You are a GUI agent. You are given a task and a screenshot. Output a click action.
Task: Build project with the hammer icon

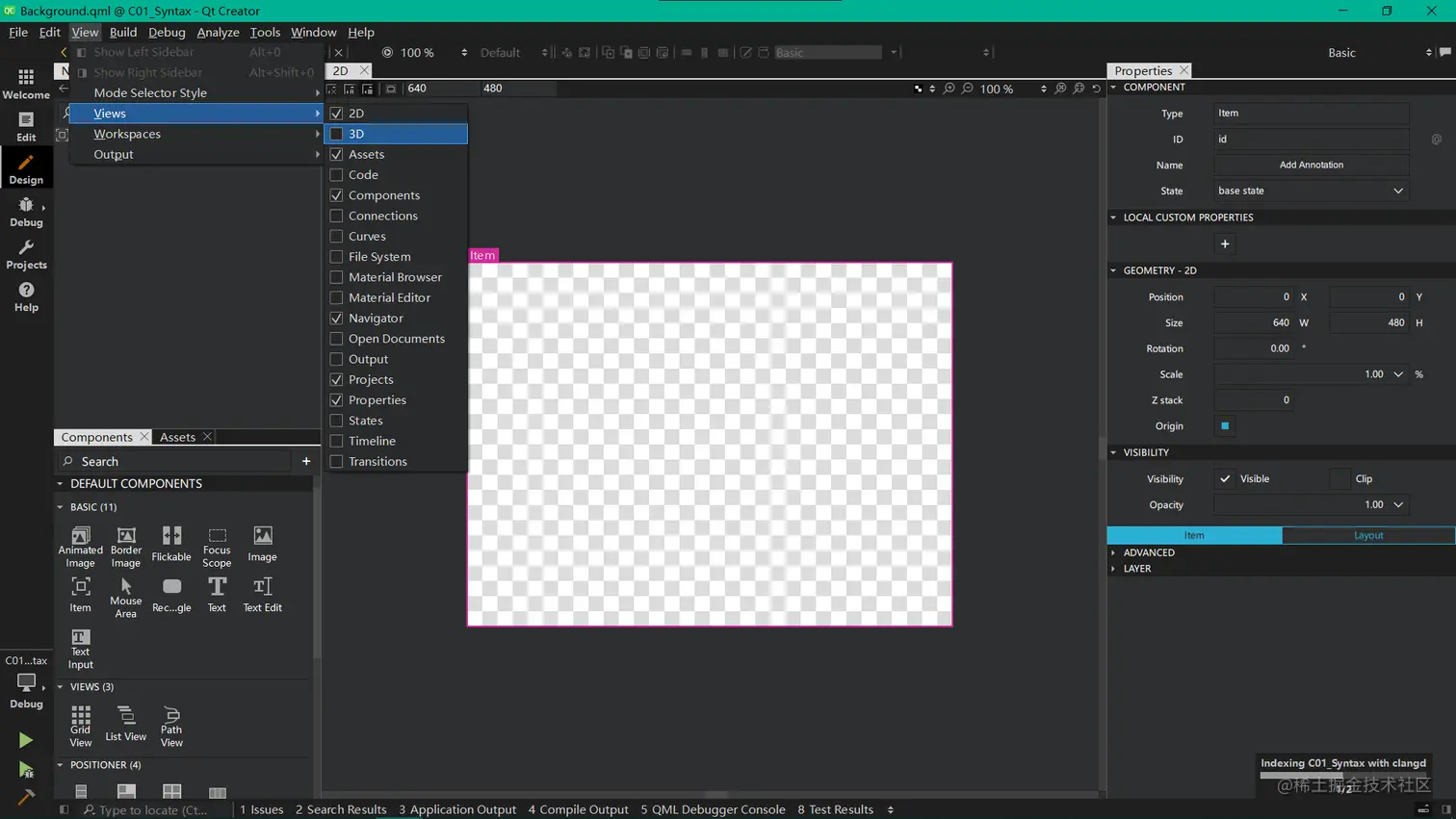(x=26, y=797)
